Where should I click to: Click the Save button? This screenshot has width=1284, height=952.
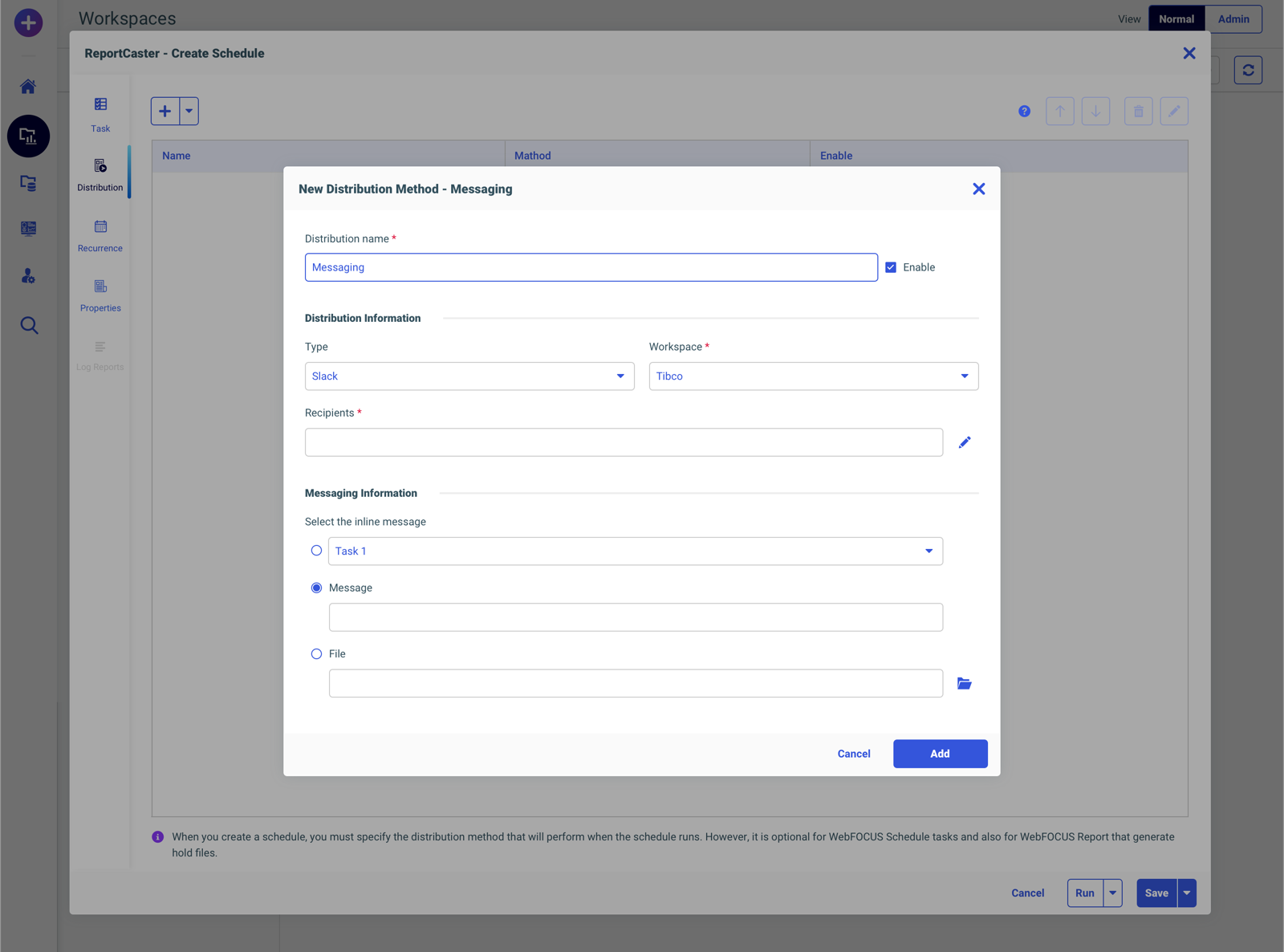click(1156, 893)
